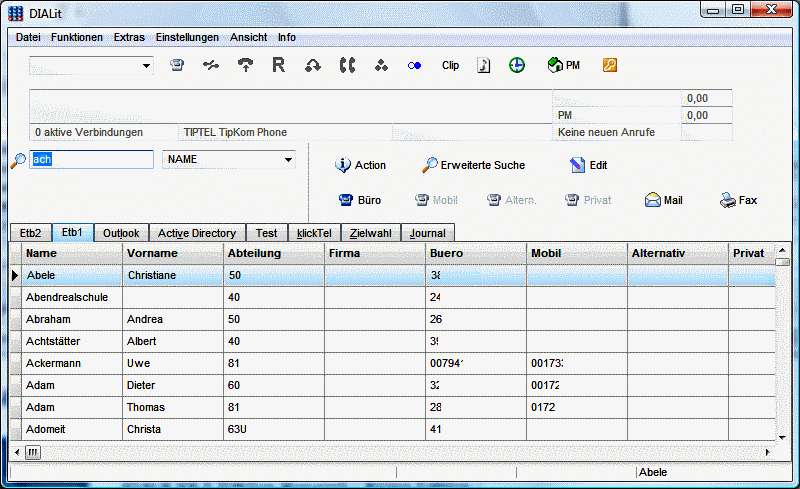Click the Altern. phone button

(511, 200)
